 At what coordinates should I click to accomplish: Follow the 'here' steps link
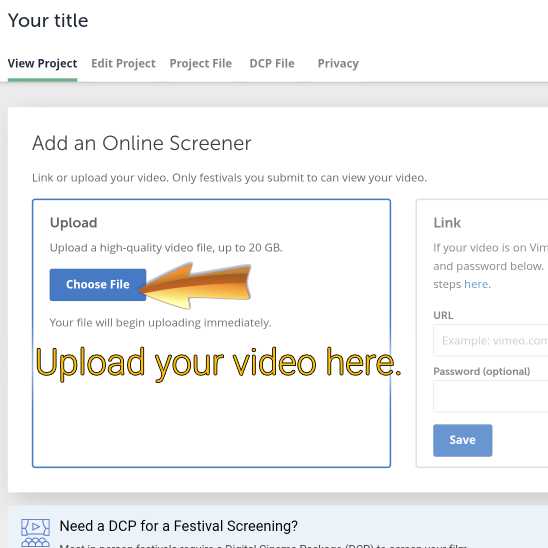[x=476, y=284]
